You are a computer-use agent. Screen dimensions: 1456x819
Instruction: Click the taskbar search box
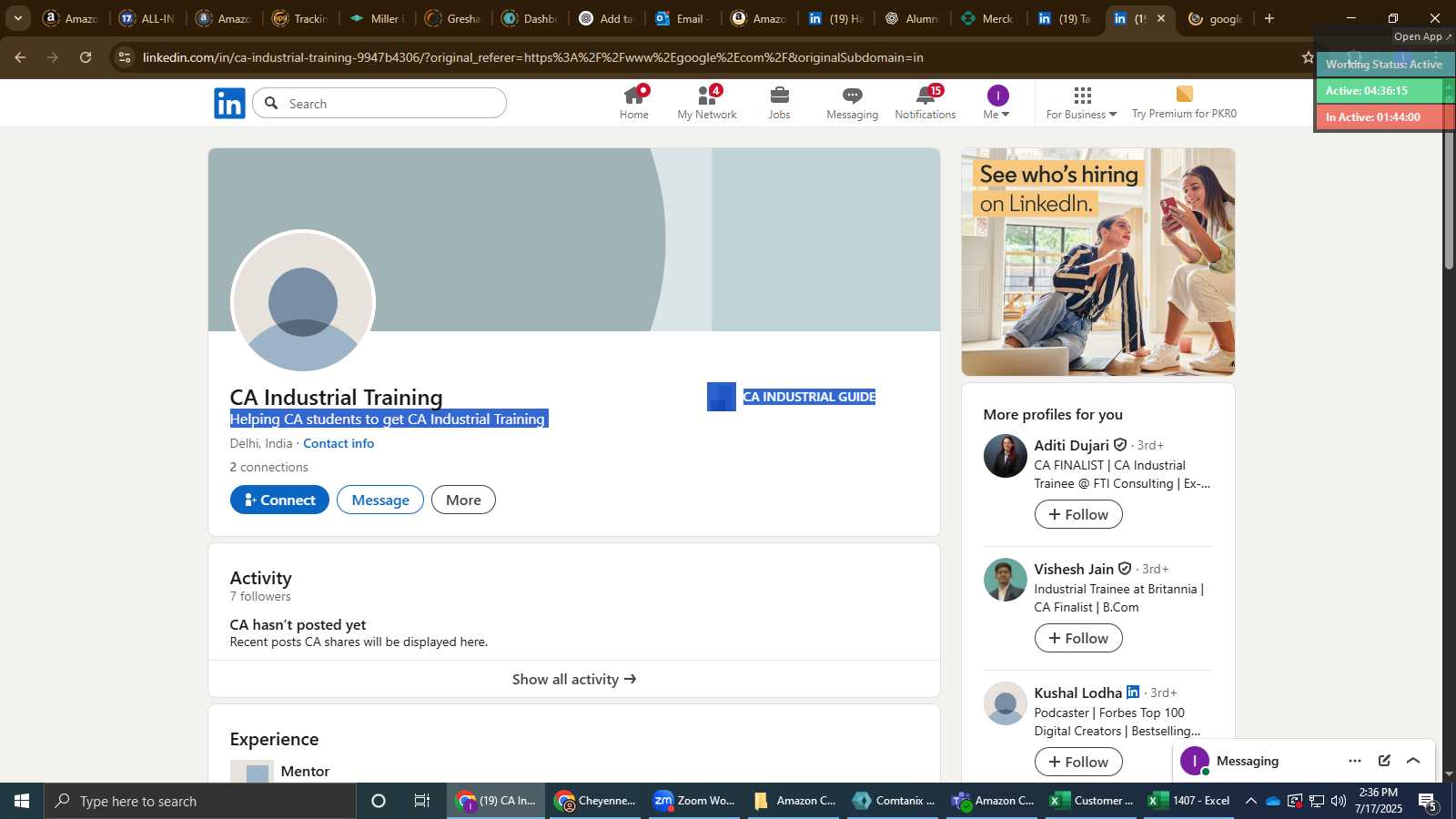[x=200, y=801]
